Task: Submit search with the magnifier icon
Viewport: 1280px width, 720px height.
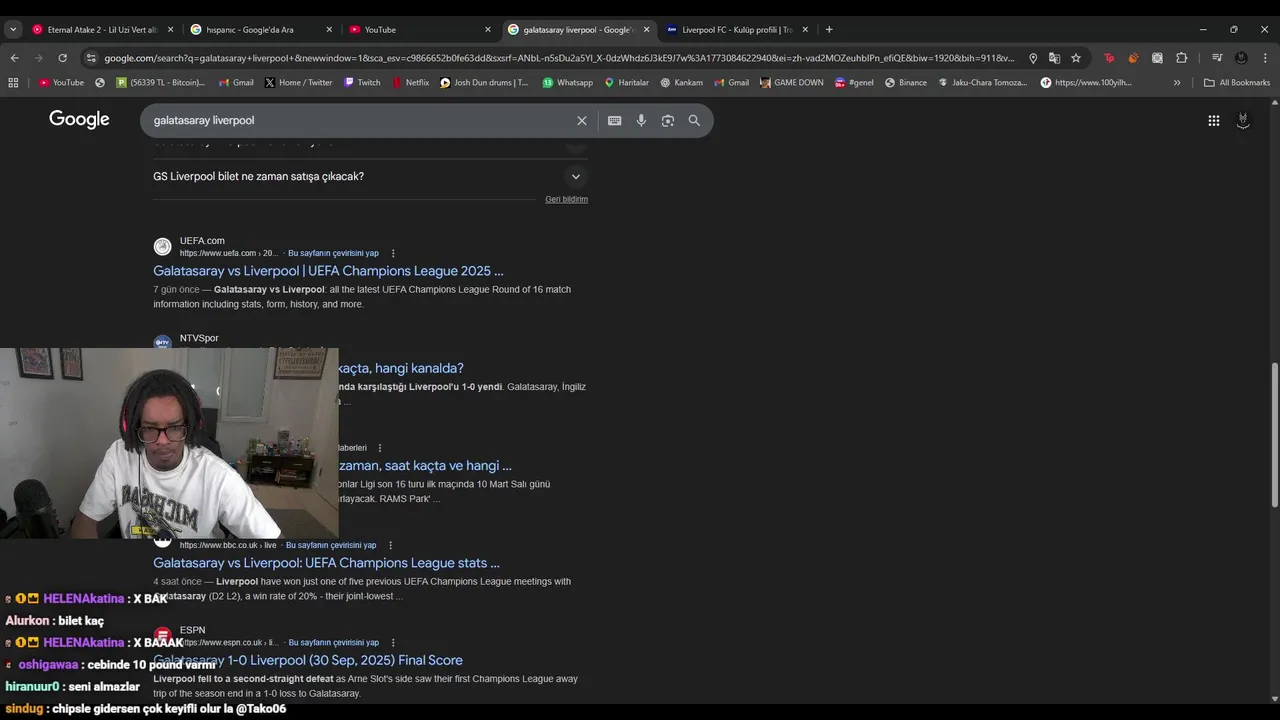Action: 694,120
